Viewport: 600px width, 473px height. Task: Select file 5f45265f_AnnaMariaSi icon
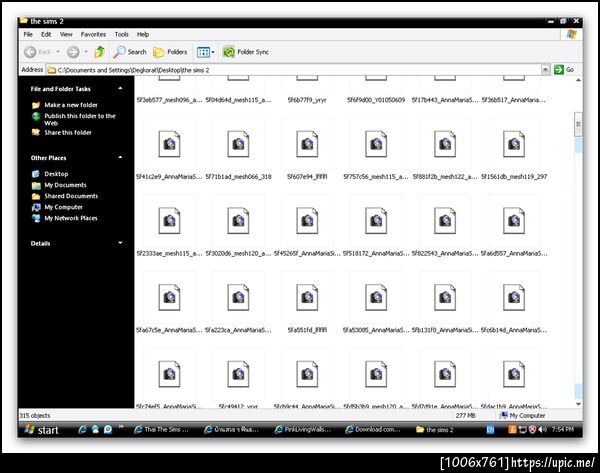click(x=307, y=220)
